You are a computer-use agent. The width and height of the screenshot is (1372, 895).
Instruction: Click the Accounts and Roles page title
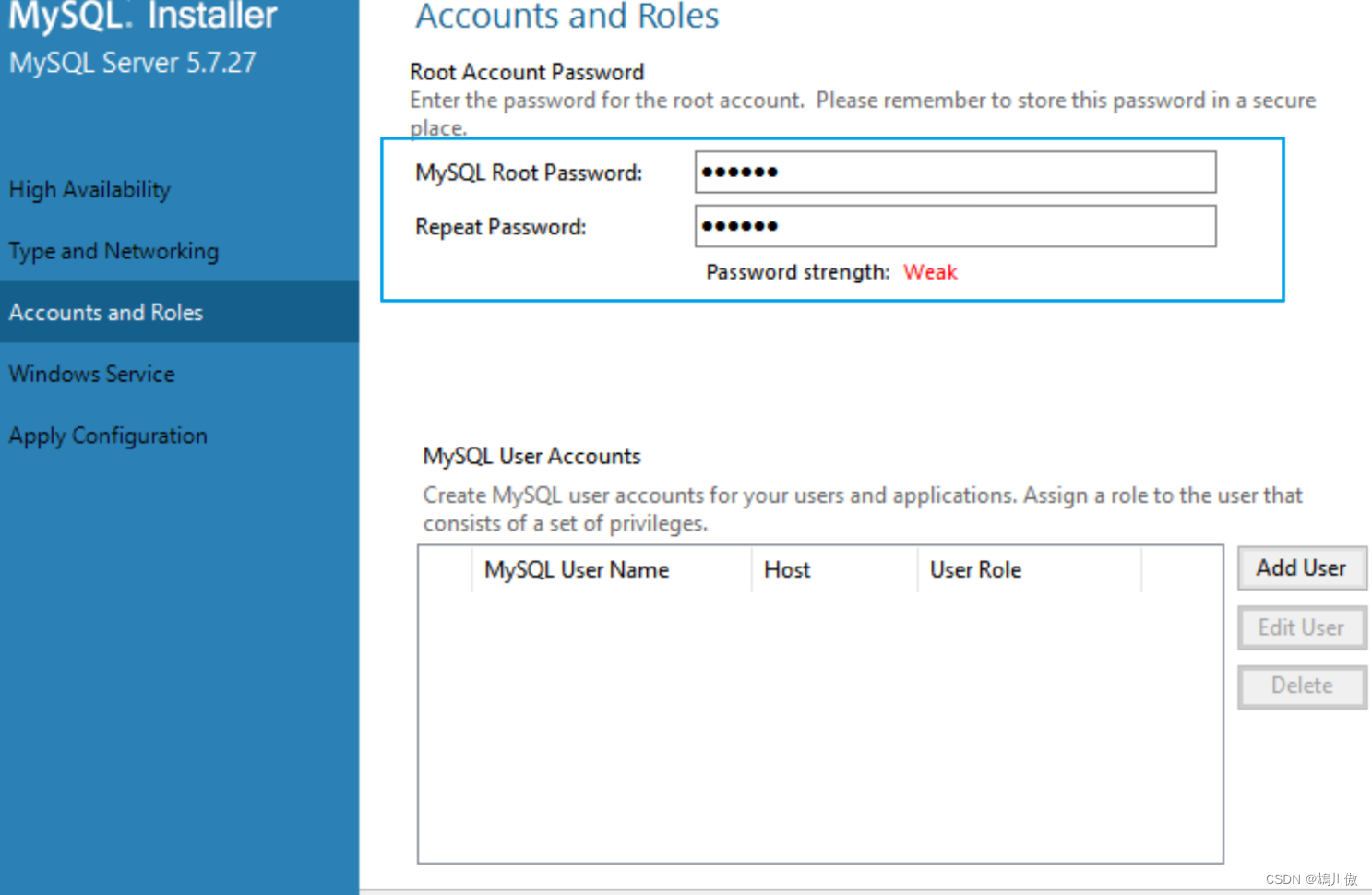click(x=567, y=17)
